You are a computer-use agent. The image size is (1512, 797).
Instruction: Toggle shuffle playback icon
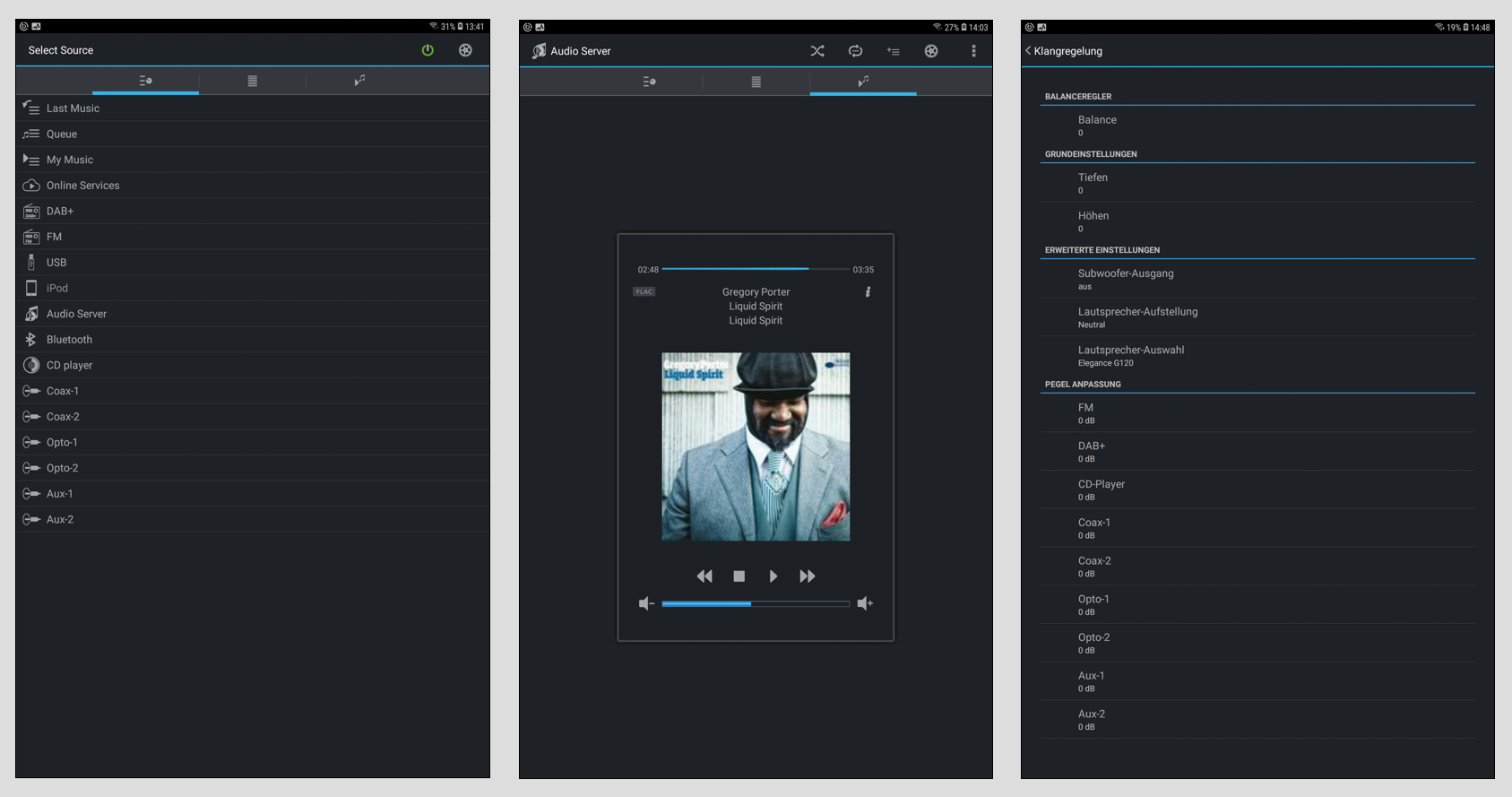817,51
